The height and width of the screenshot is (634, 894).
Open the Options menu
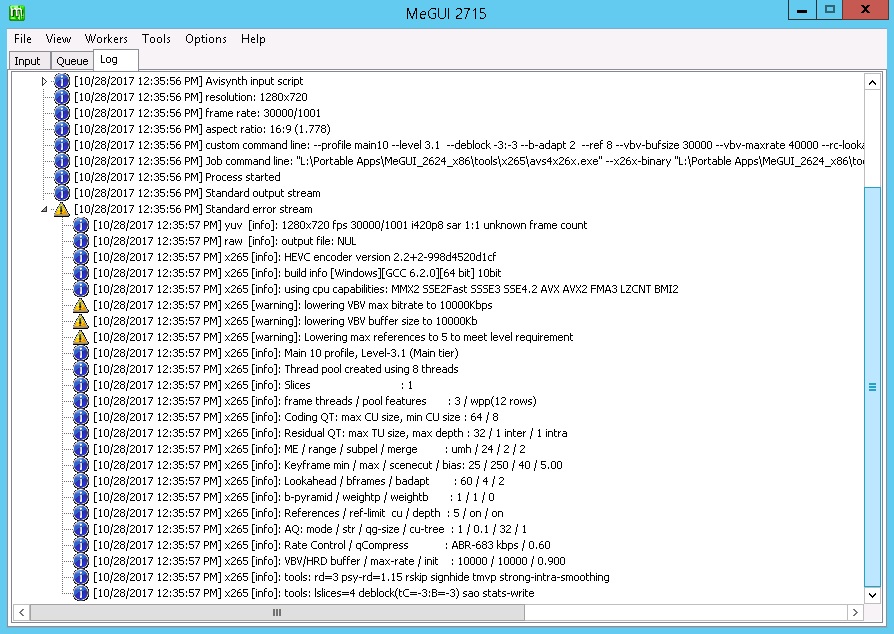pyautogui.click(x=206, y=39)
